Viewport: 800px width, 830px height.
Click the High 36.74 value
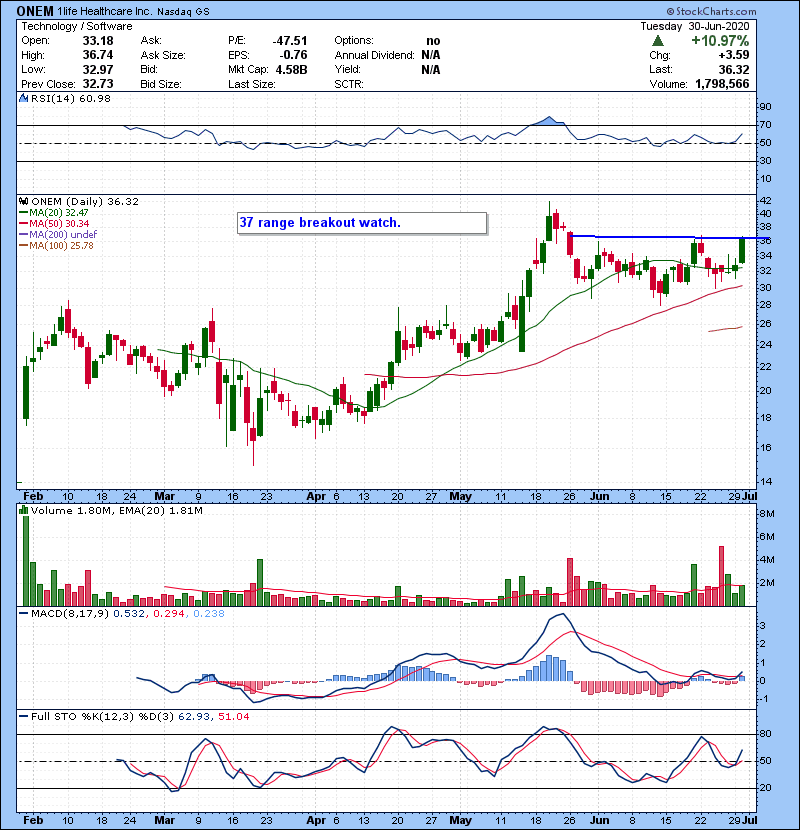(98, 55)
